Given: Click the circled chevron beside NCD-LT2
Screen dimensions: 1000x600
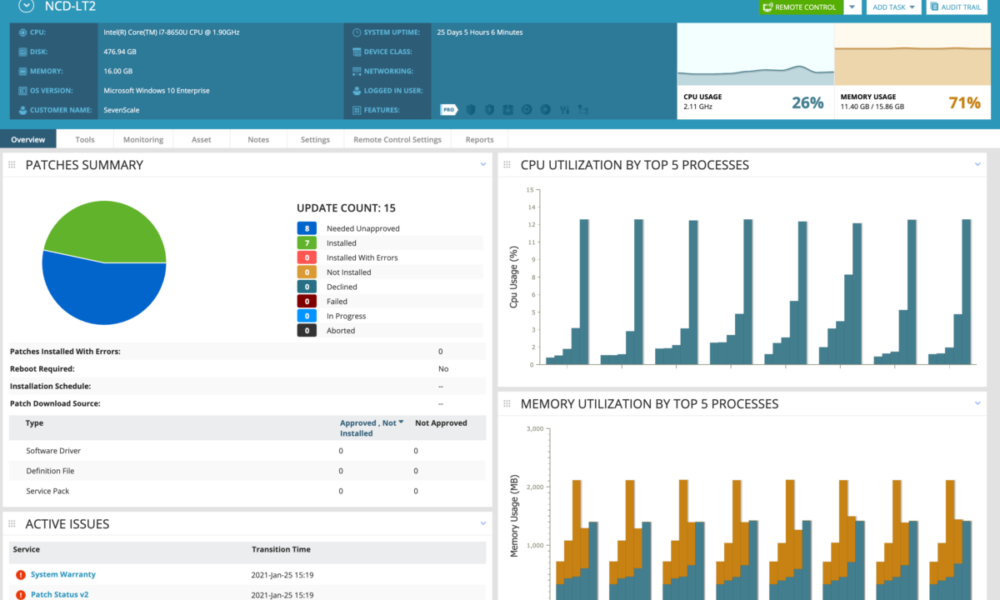Looking at the screenshot, I should pos(26,6).
